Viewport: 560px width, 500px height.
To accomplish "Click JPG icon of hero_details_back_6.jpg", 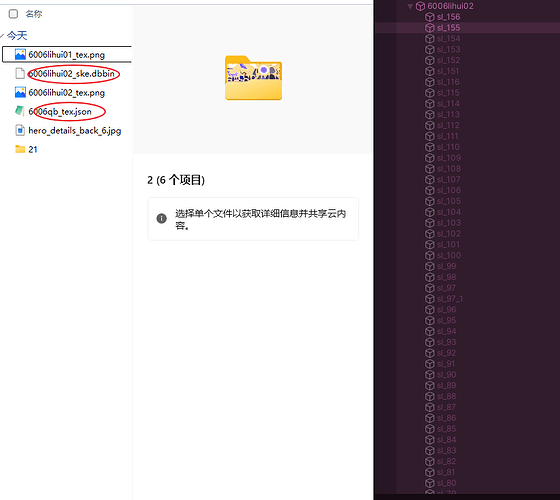I will 20,130.
